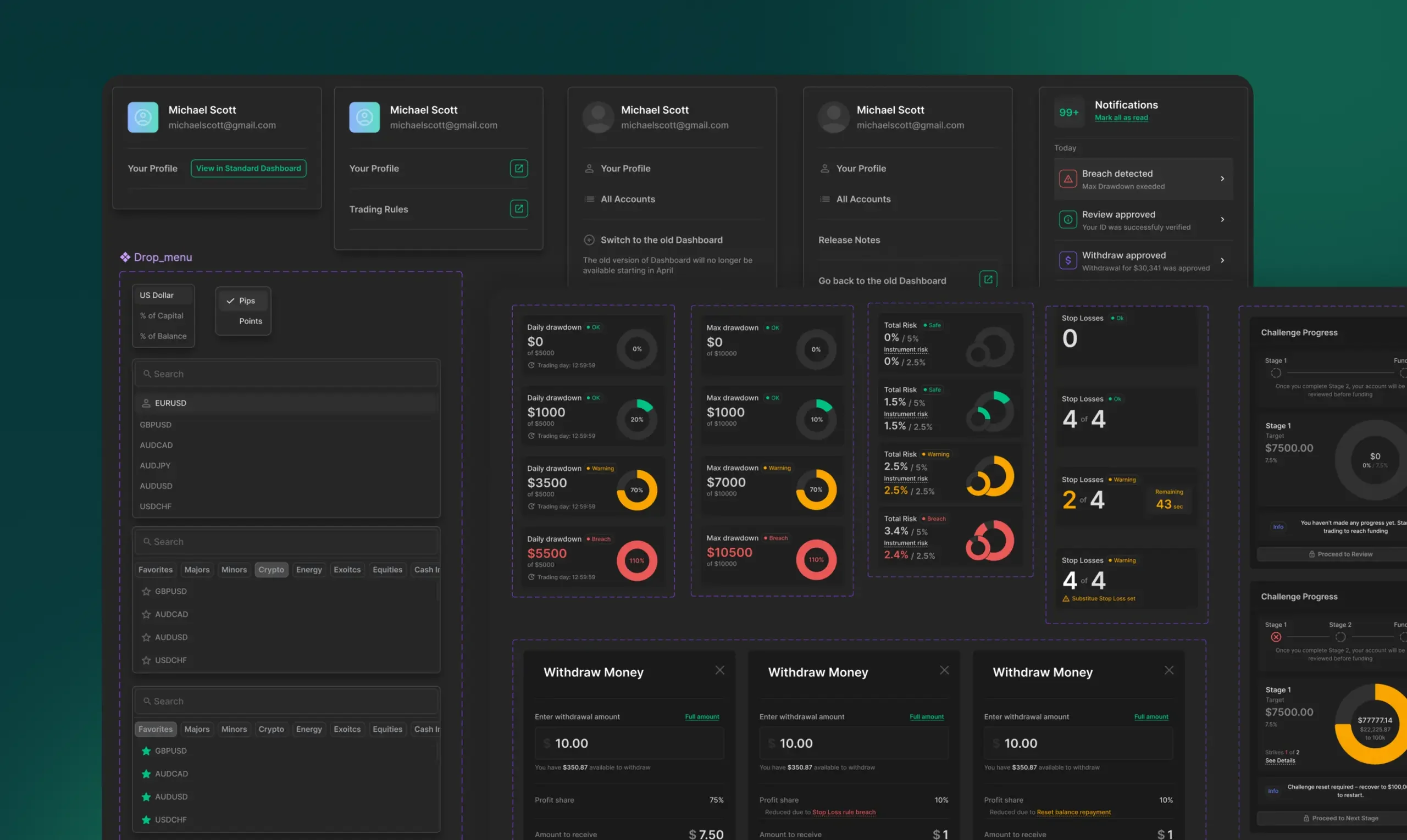The height and width of the screenshot is (840, 1407).
Task: Open Your Profile external link icon
Action: point(519,168)
